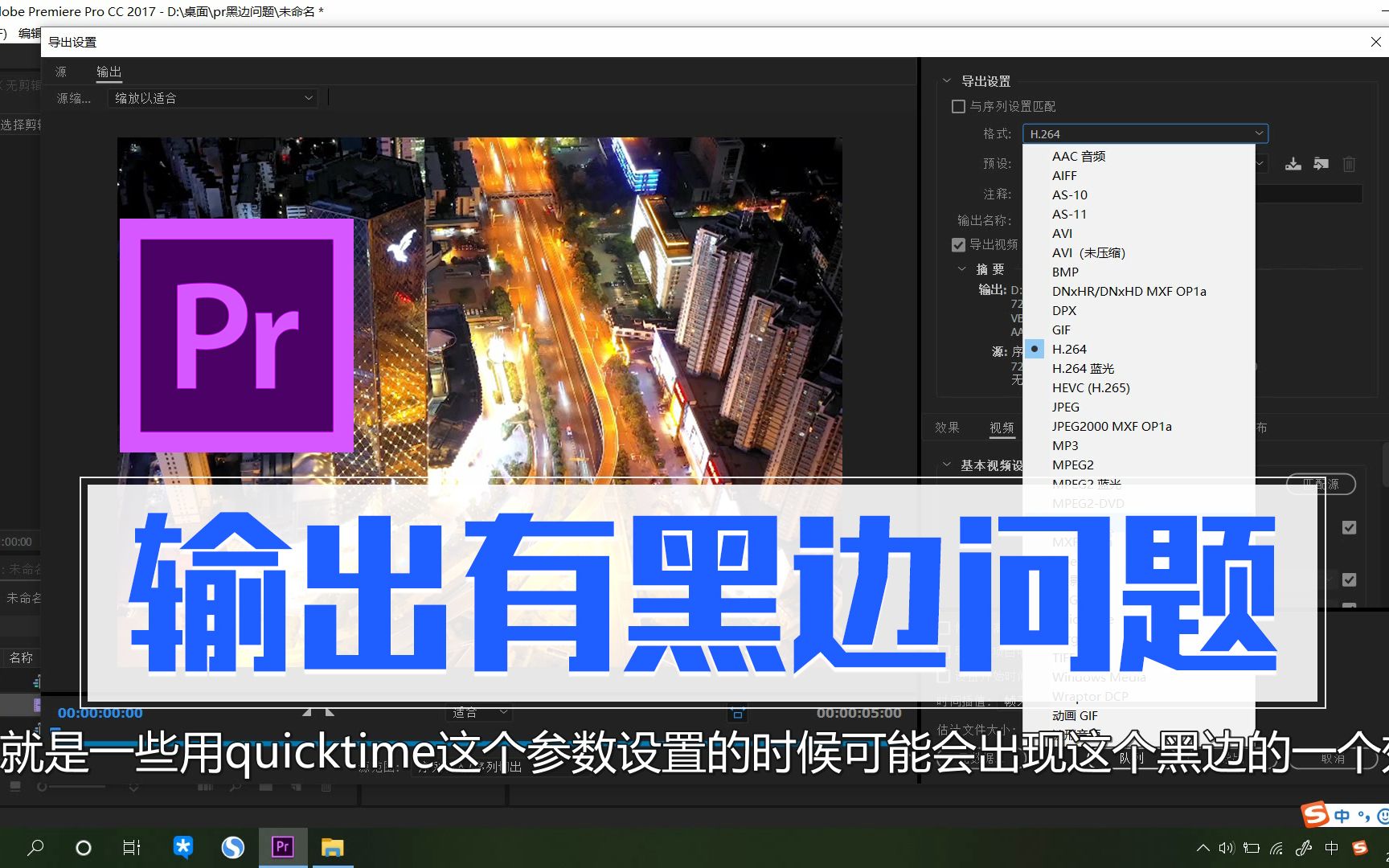Image resolution: width=1389 pixels, height=868 pixels.
Task: Close the 导出设置 export dialog
Action: 1375,42
